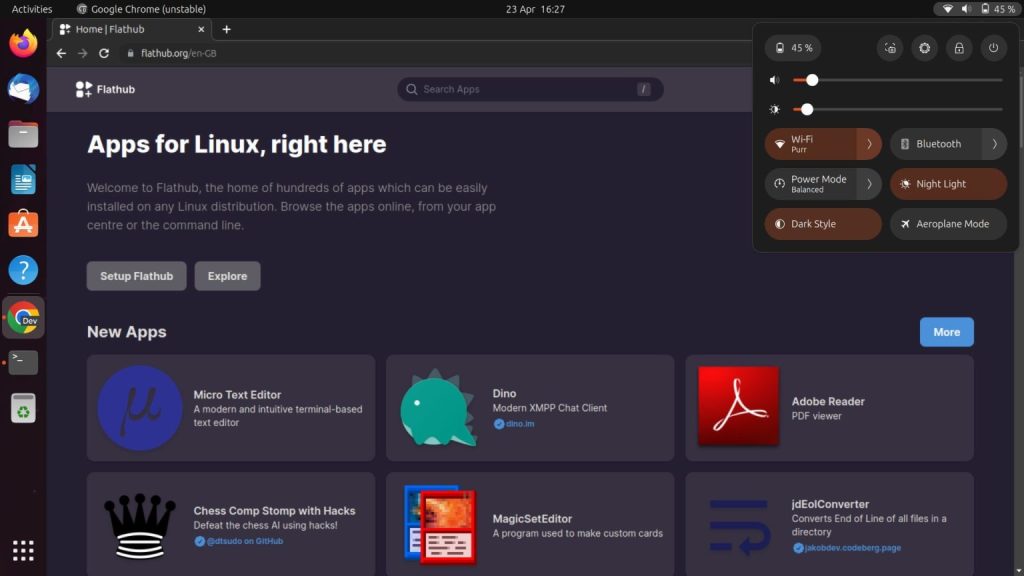This screenshot has height=576, width=1024.
Task: Open the Activities overview
Action: 32,9
